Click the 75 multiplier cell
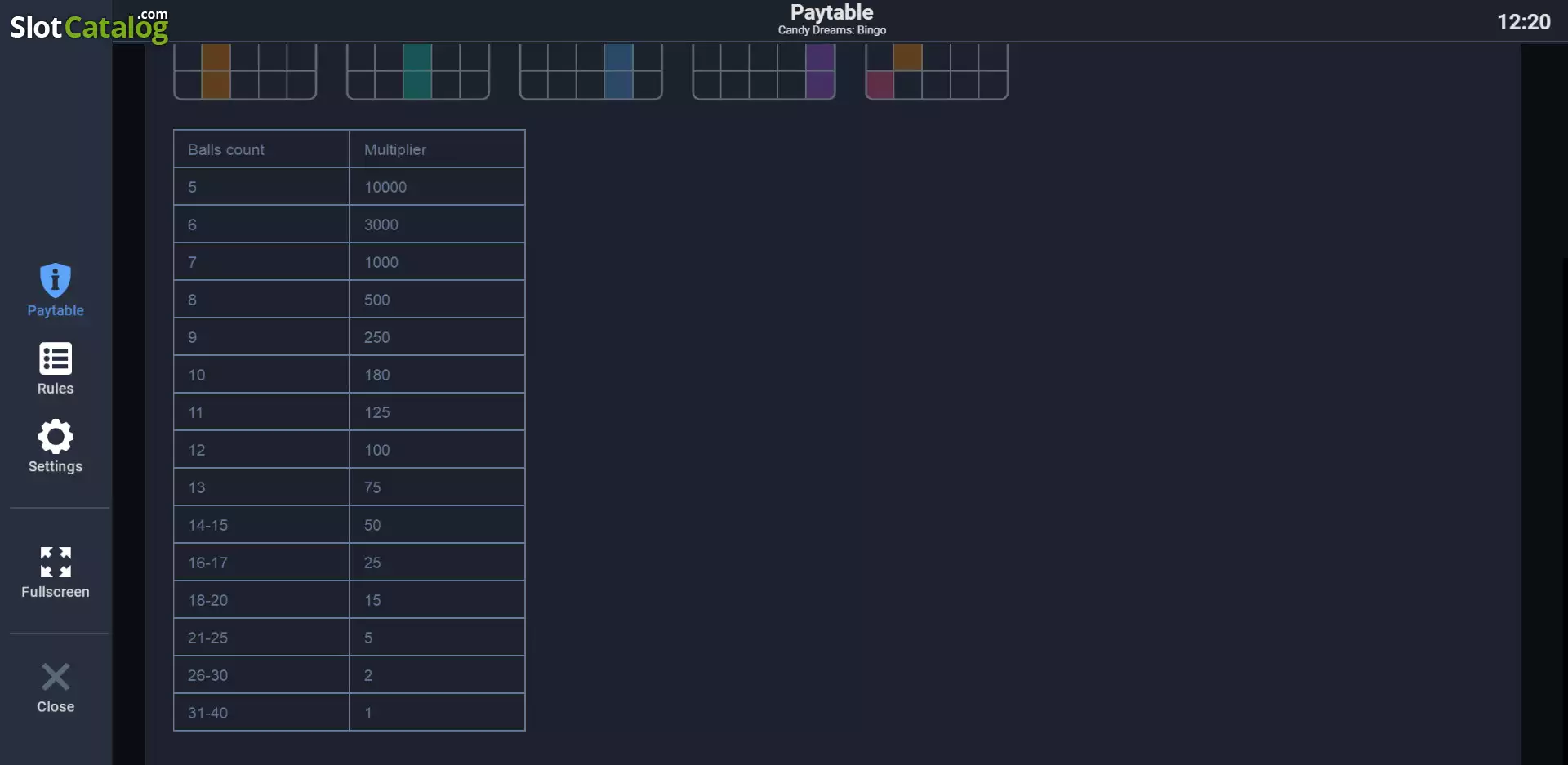The width and height of the screenshot is (1568, 765). [x=437, y=487]
